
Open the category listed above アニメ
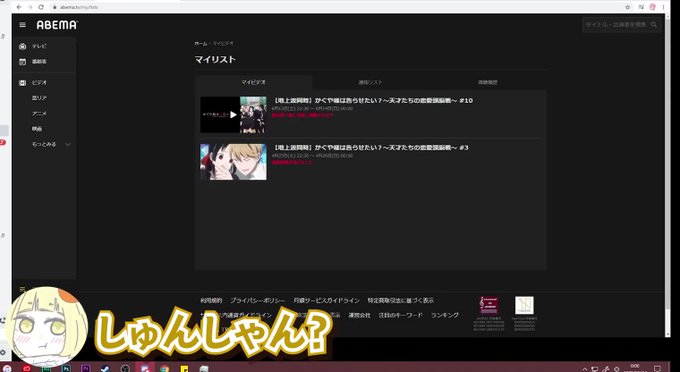tap(39, 98)
